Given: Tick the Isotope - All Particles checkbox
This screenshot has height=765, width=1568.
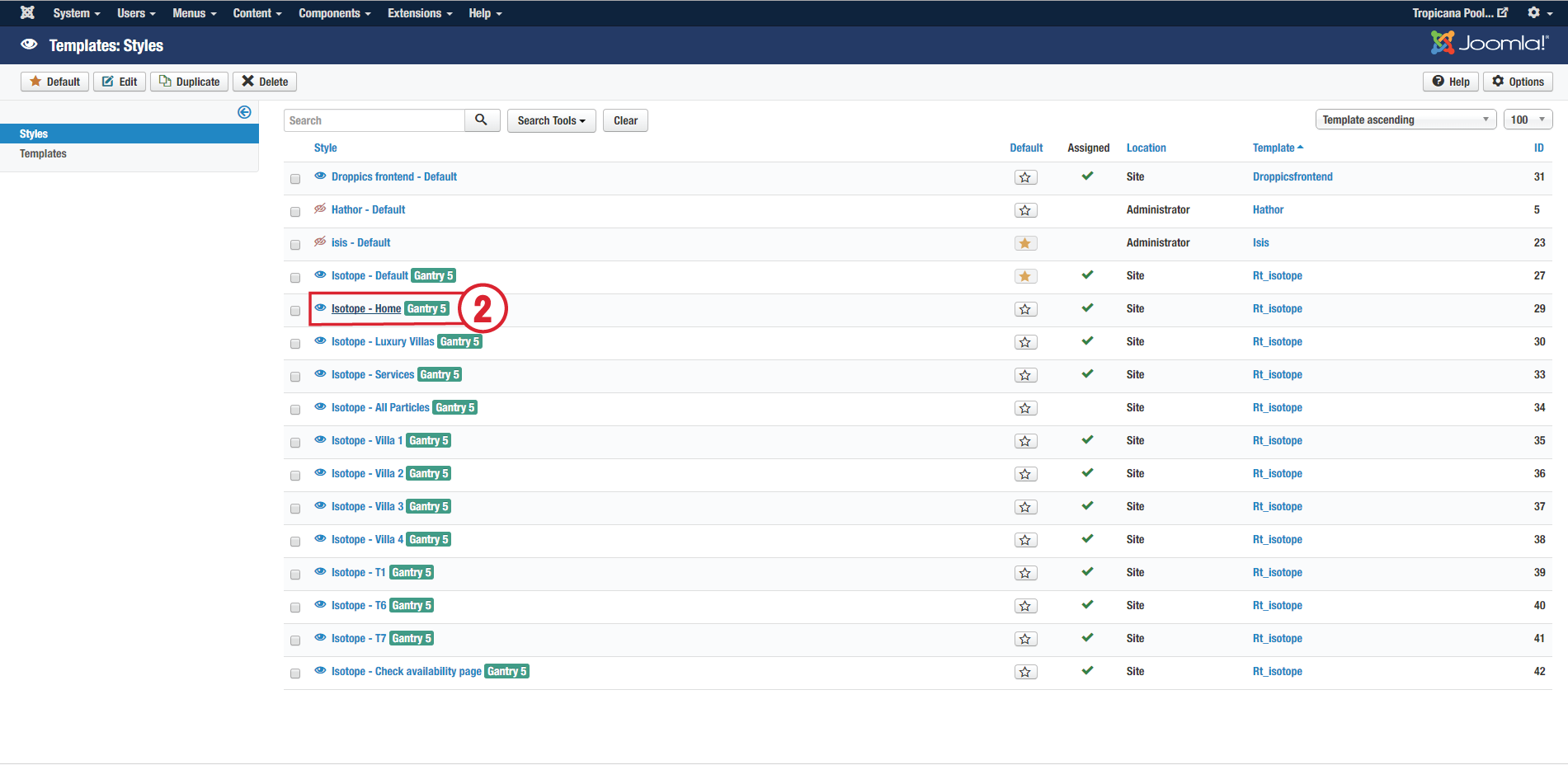Looking at the screenshot, I should tap(295, 410).
